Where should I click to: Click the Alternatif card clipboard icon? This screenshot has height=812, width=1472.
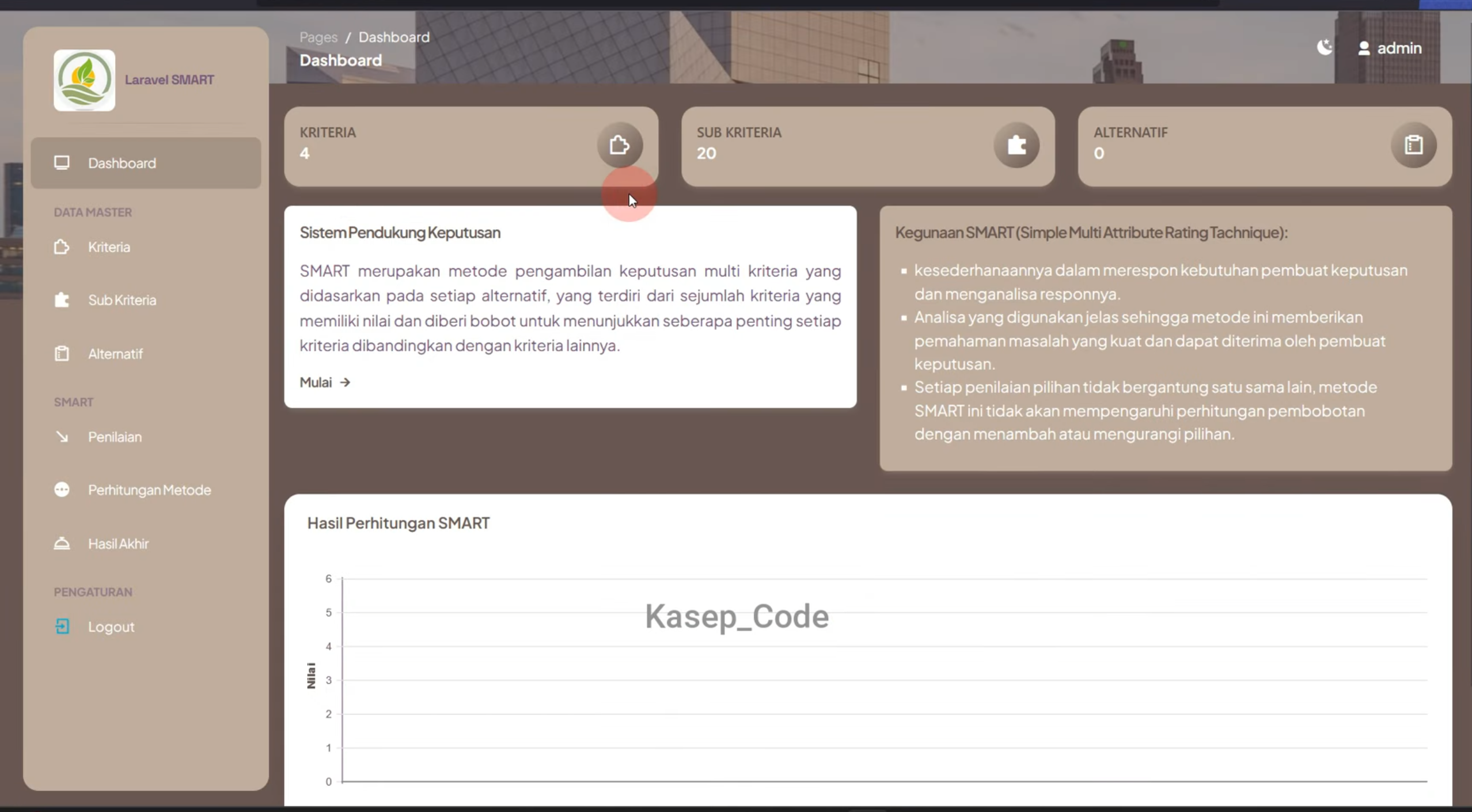[x=1413, y=145]
